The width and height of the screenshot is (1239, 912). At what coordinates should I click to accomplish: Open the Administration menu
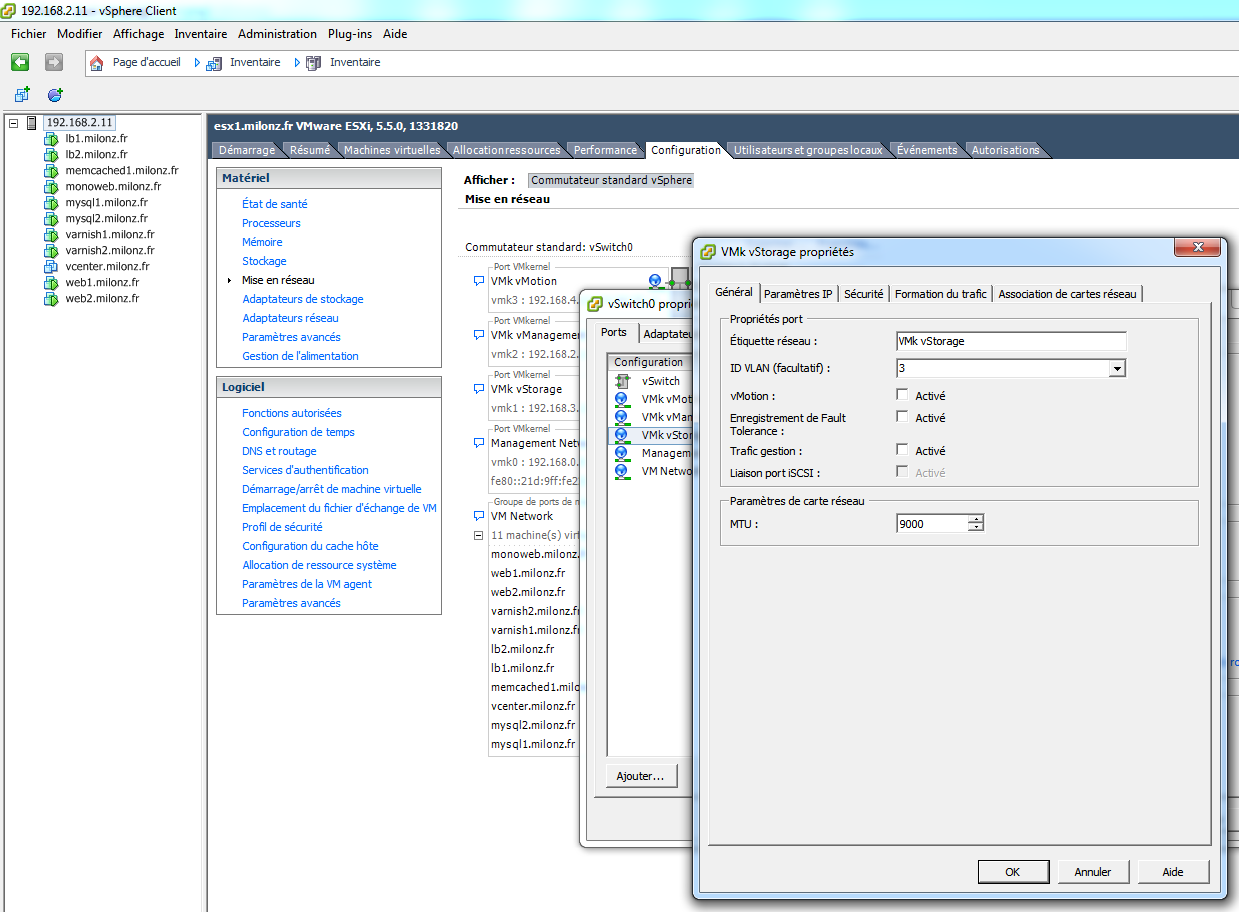coord(277,34)
